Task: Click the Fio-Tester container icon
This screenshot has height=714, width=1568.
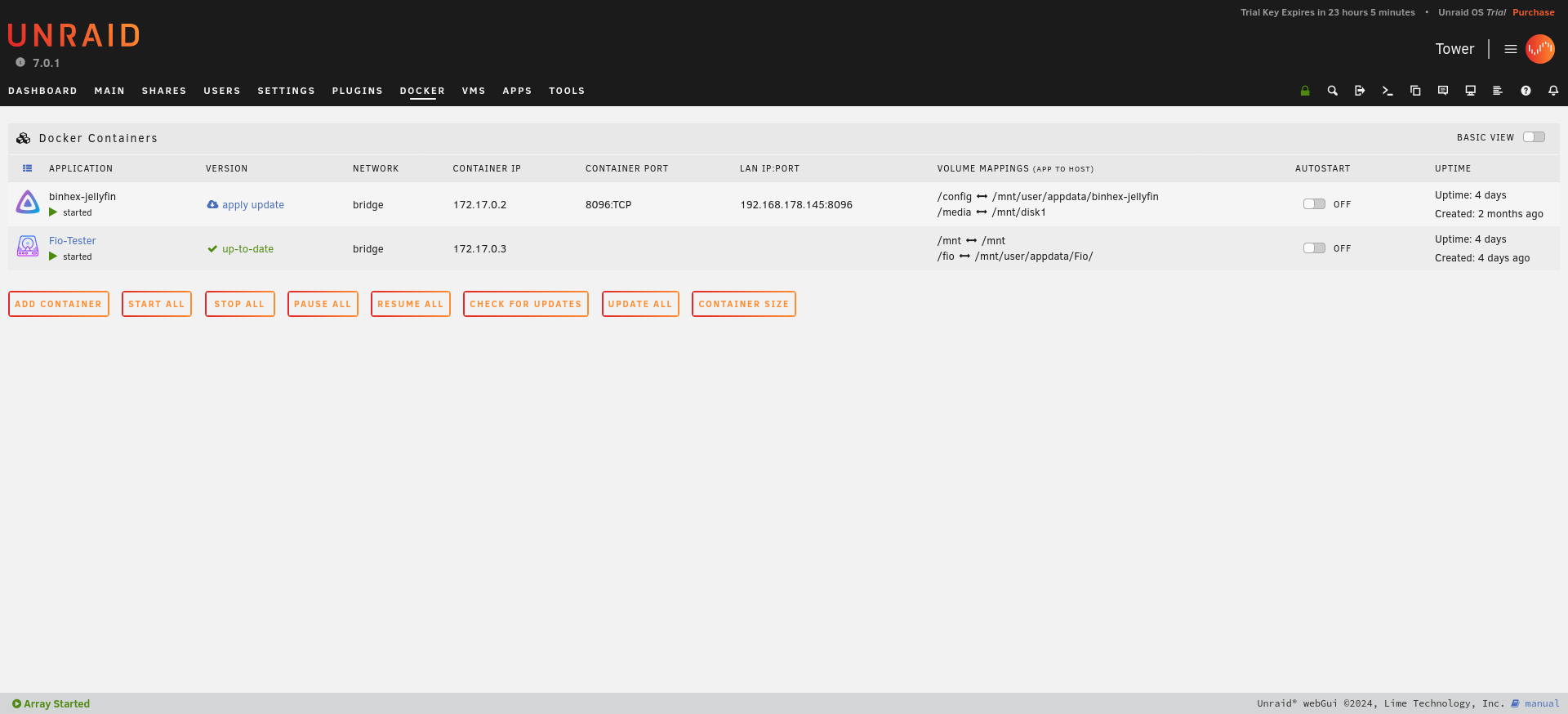Action: point(28,246)
